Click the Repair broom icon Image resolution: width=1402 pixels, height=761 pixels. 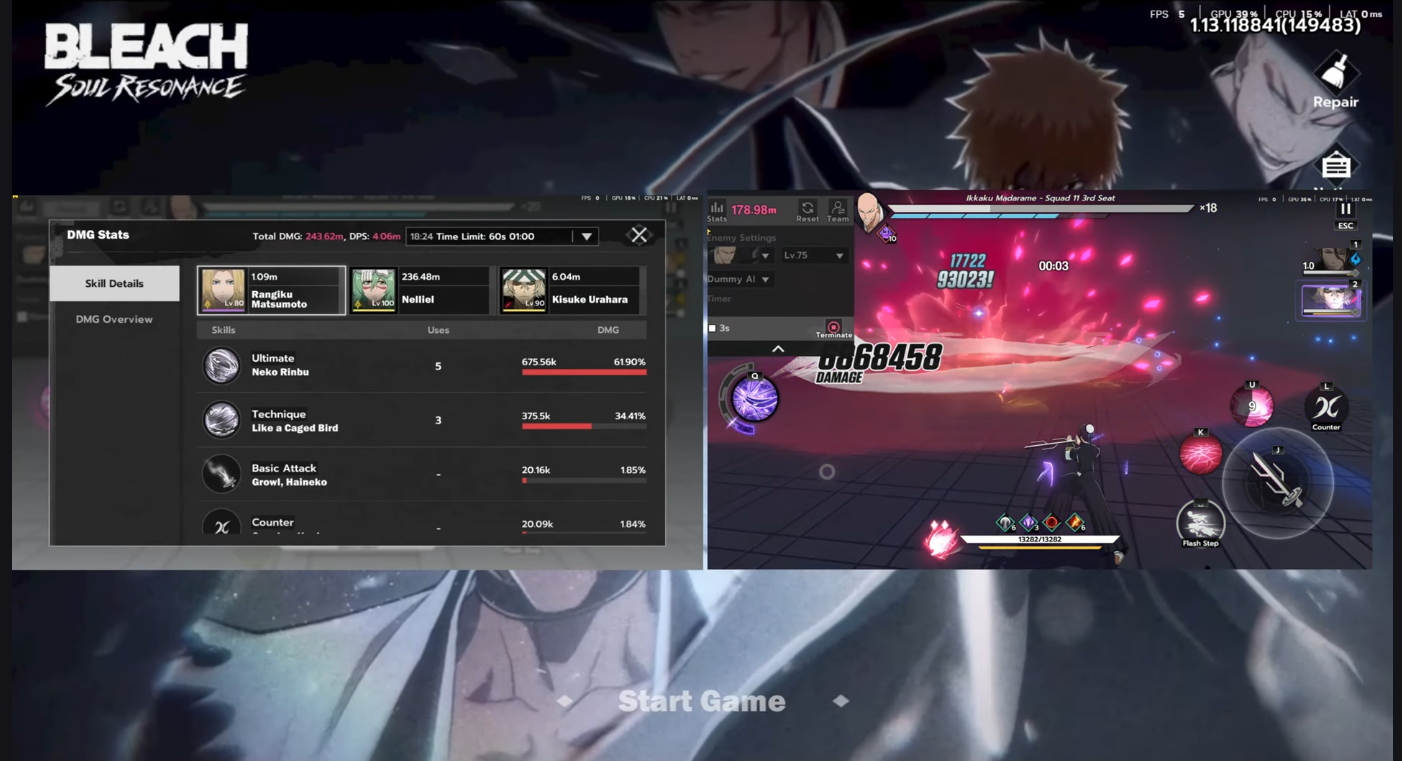[1336, 72]
